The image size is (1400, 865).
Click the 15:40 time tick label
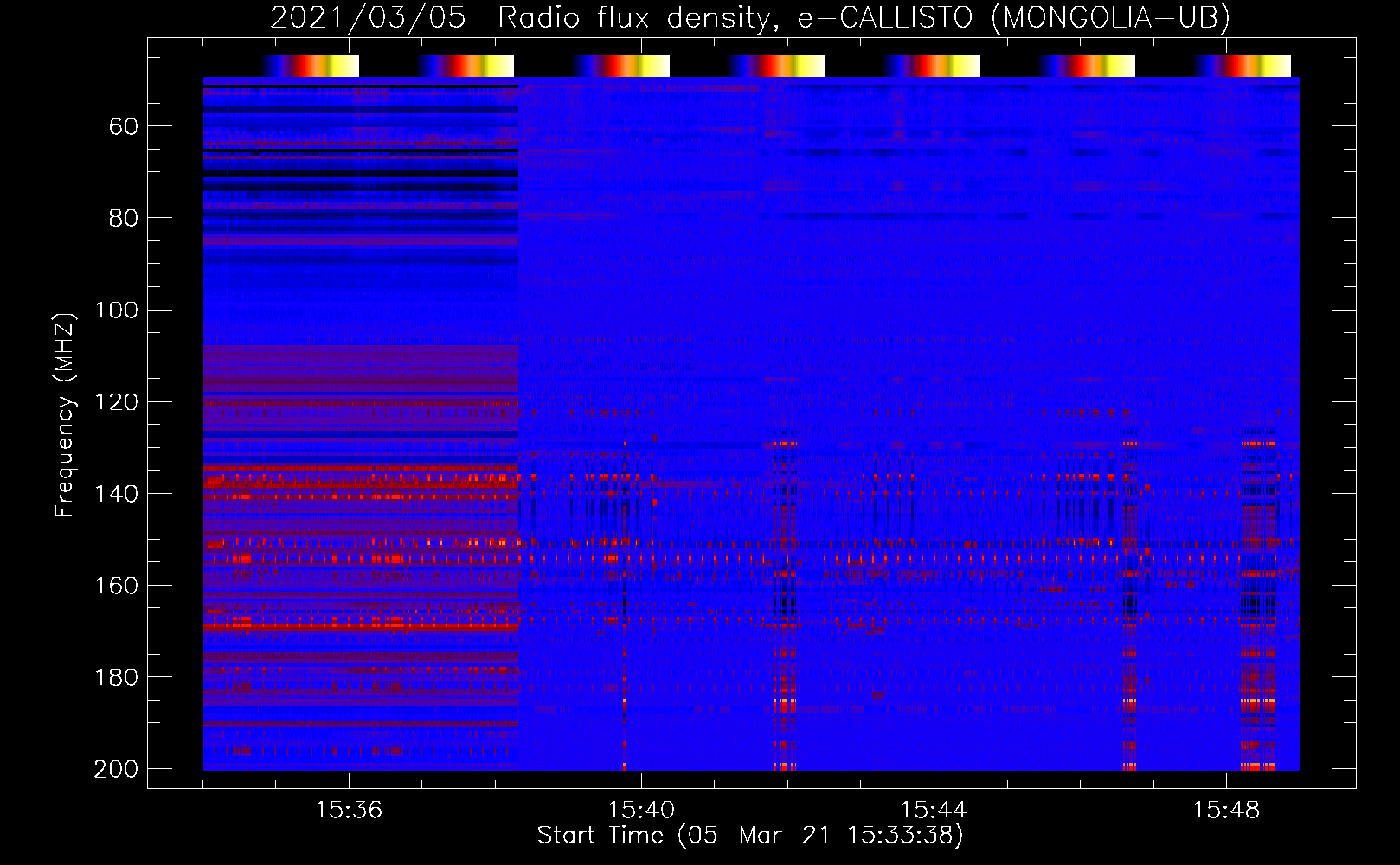pyautogui.click(x=641, y=810)
